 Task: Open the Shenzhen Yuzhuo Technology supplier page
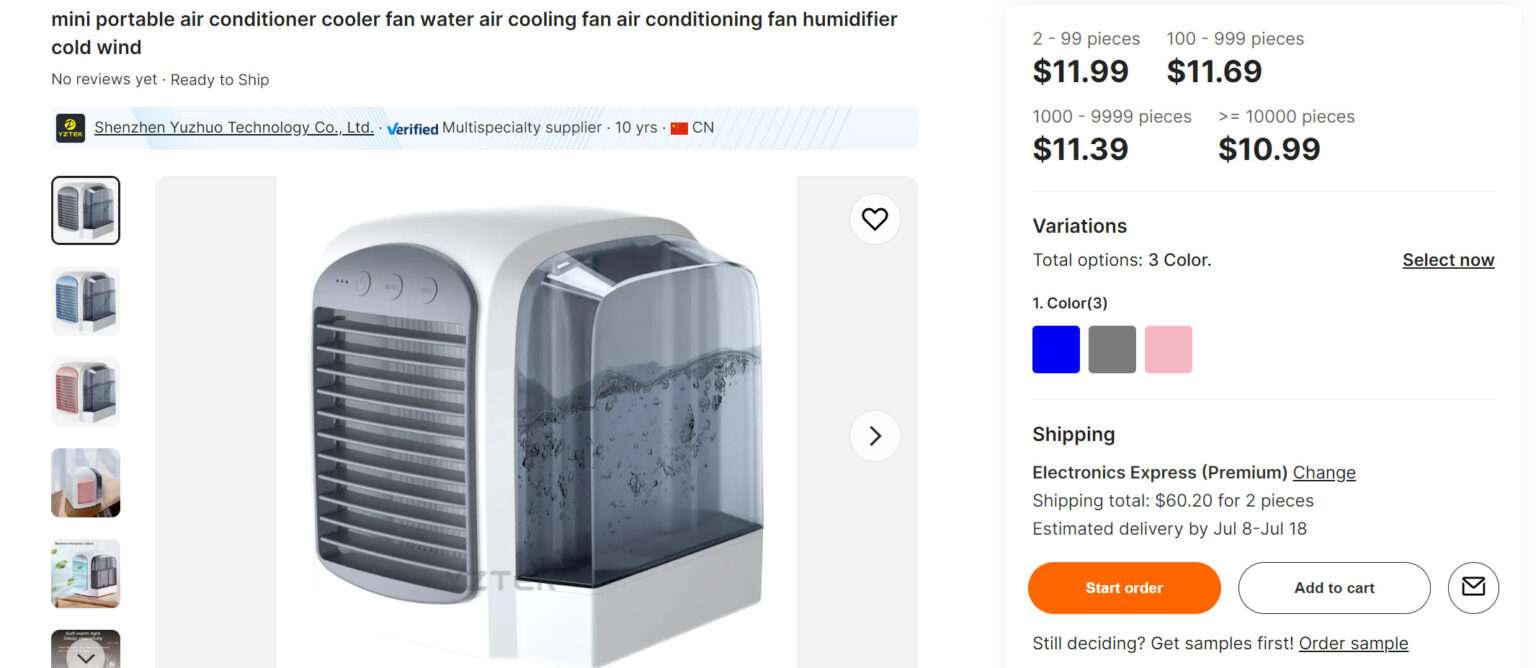pos(234,127)
